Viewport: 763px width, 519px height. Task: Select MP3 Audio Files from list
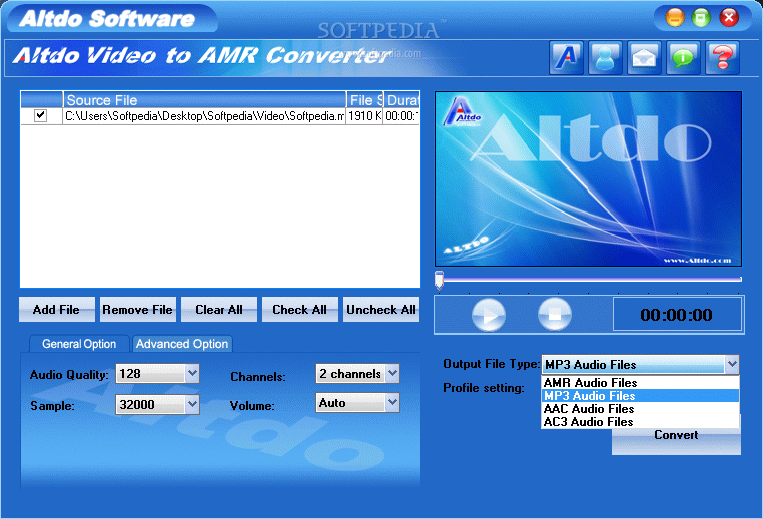pyautogui.click(x=640, y=396)
